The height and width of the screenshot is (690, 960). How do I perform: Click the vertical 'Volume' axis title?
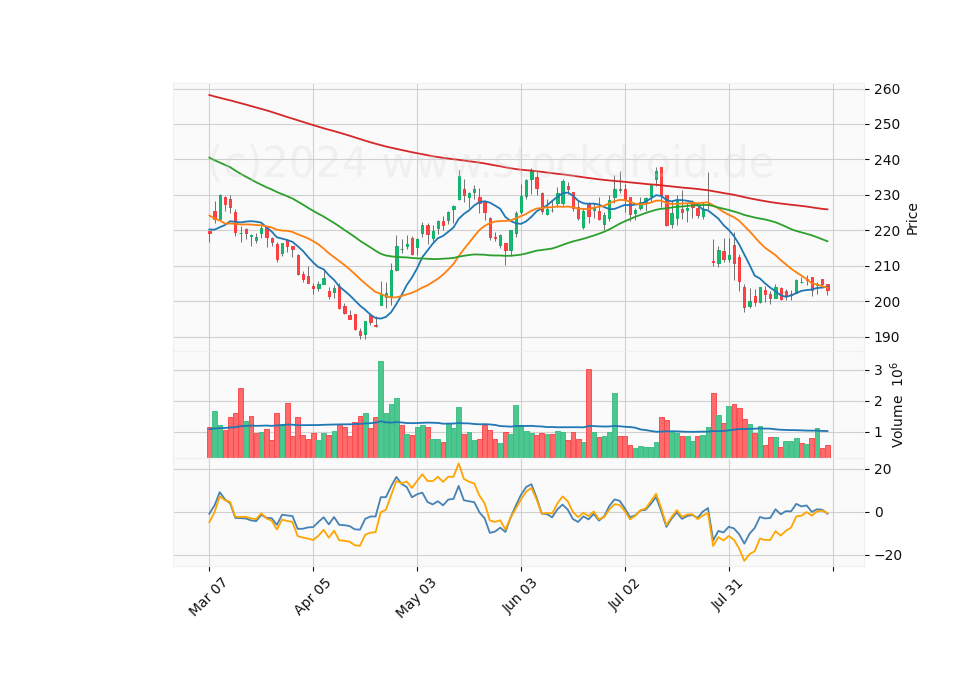898,422
